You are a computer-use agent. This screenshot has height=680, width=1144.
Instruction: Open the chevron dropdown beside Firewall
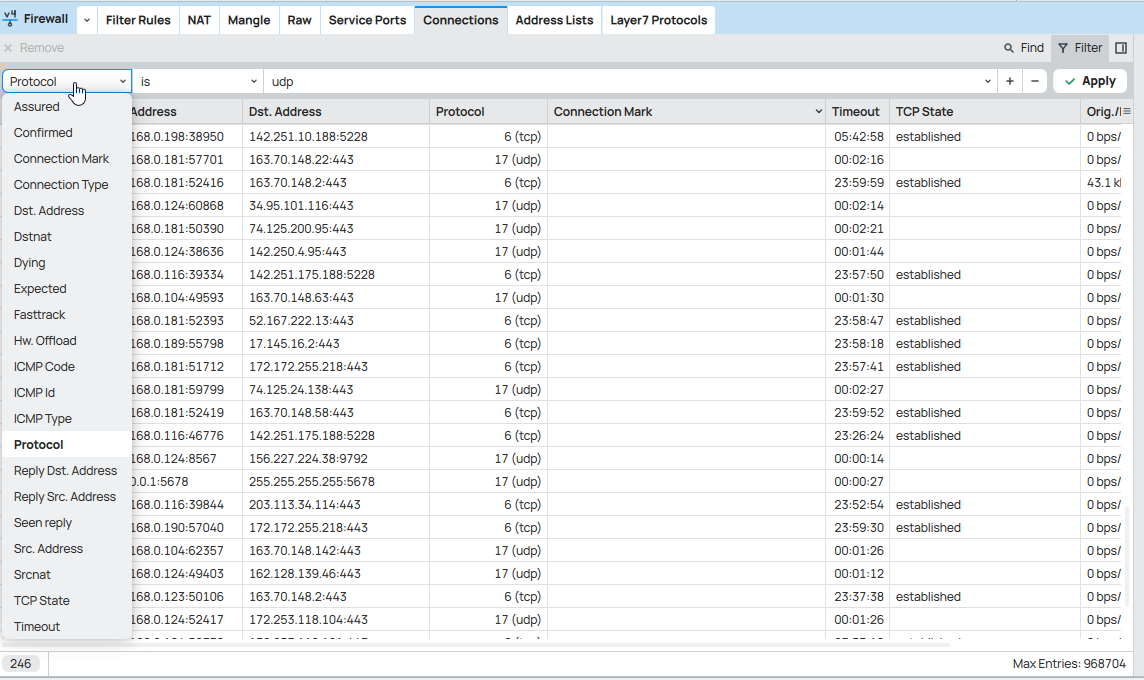click(87, 20)
